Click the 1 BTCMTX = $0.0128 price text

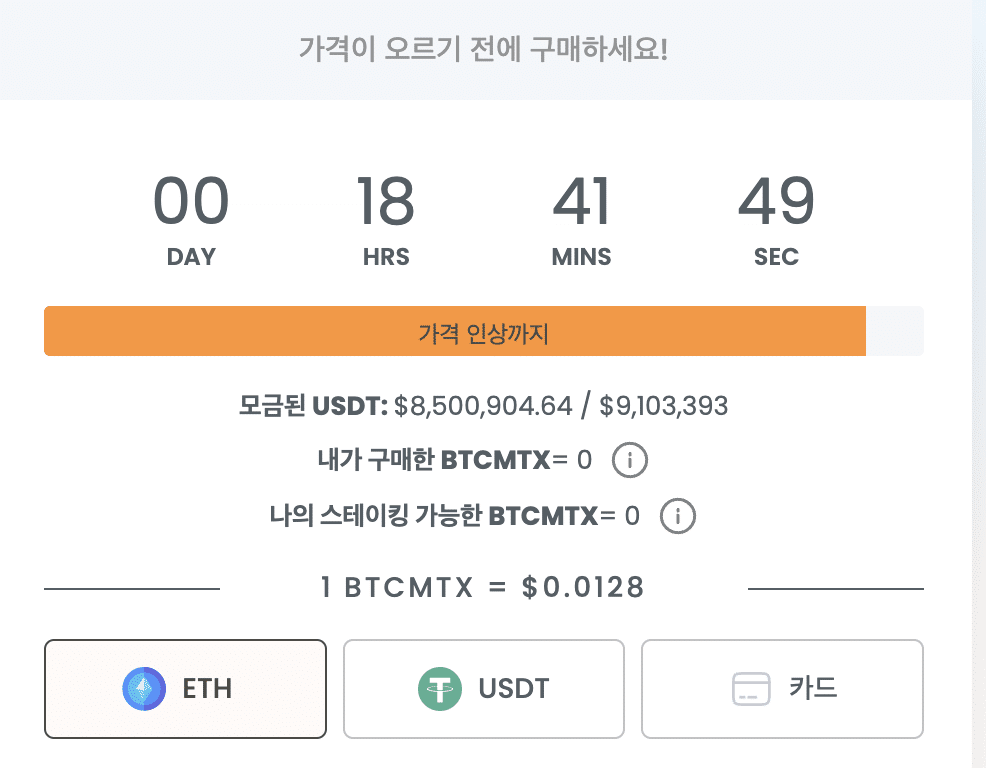[x=483, y=588]
